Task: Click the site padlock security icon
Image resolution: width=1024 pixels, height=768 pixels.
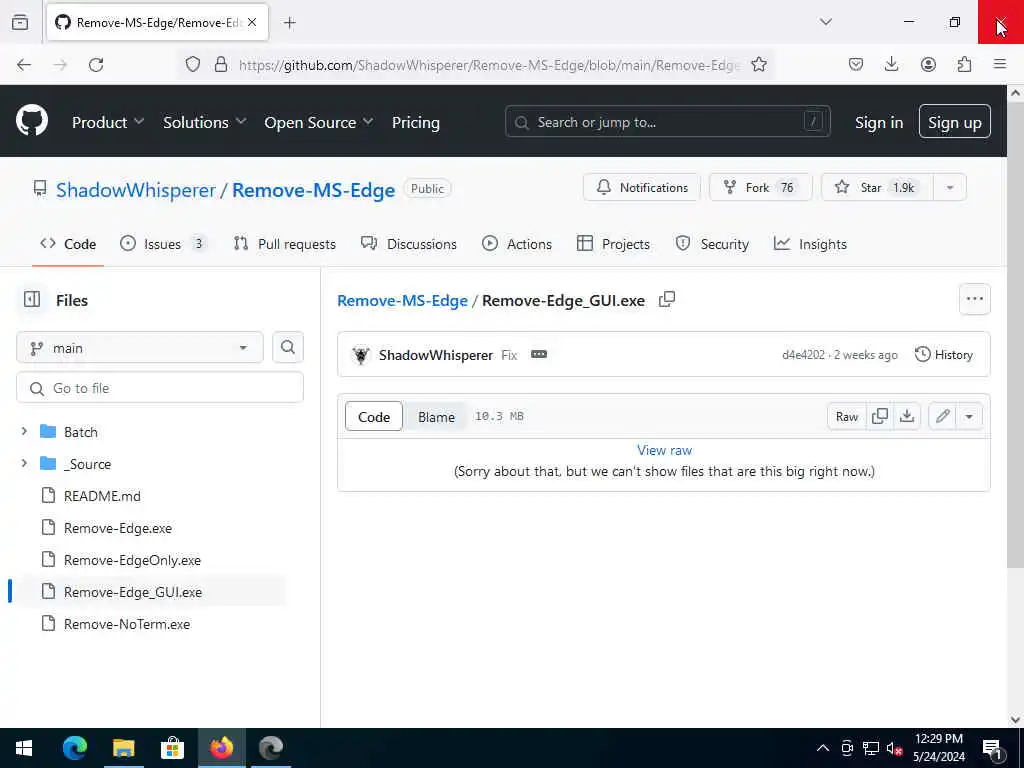Action: (221, 64)
